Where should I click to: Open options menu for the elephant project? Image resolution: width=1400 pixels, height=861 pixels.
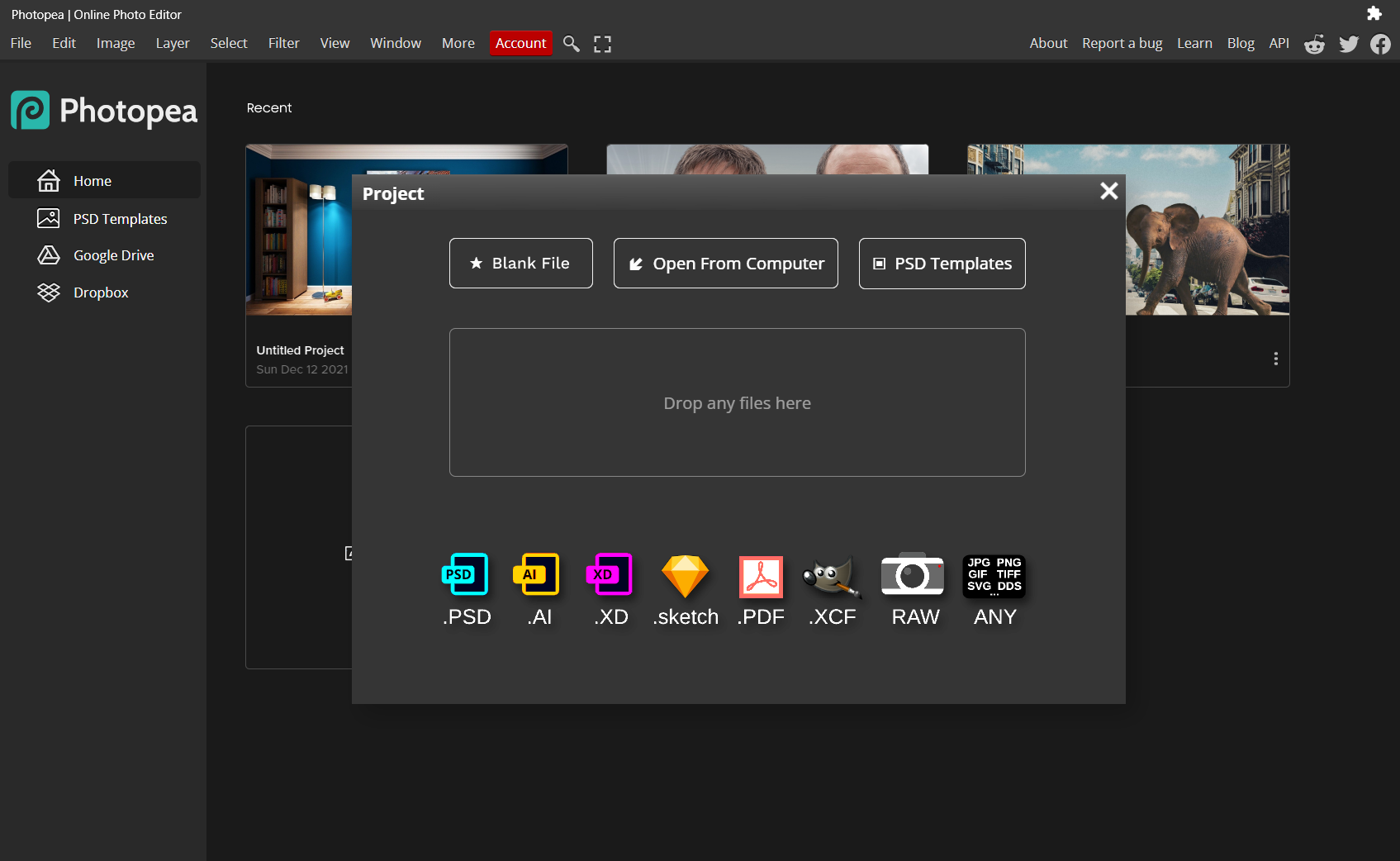pyautogui.click(x=1275, y=358)
